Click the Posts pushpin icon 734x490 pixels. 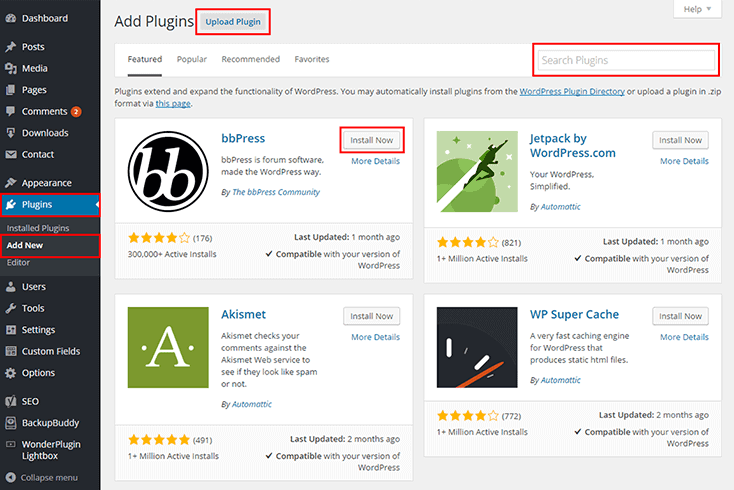(x=10, y=47)
